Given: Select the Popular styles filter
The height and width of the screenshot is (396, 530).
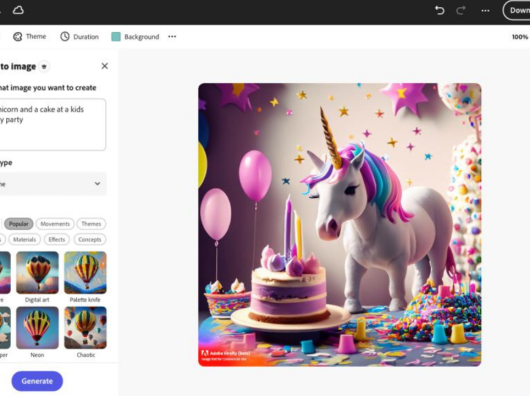Looking at the screenshot, I should tap(19, 224).
